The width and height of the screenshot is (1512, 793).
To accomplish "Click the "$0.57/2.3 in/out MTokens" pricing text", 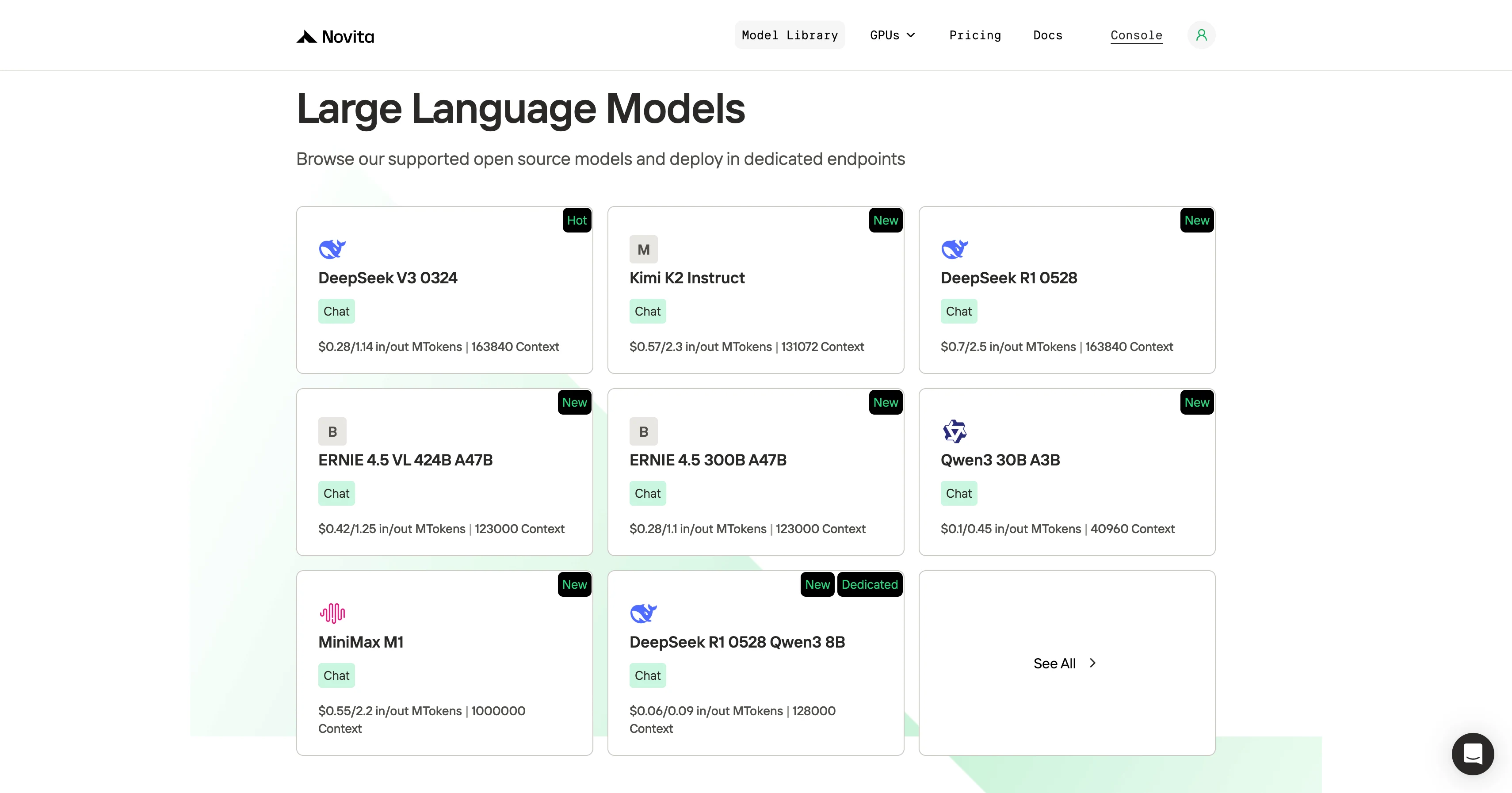I will [701, 346].
